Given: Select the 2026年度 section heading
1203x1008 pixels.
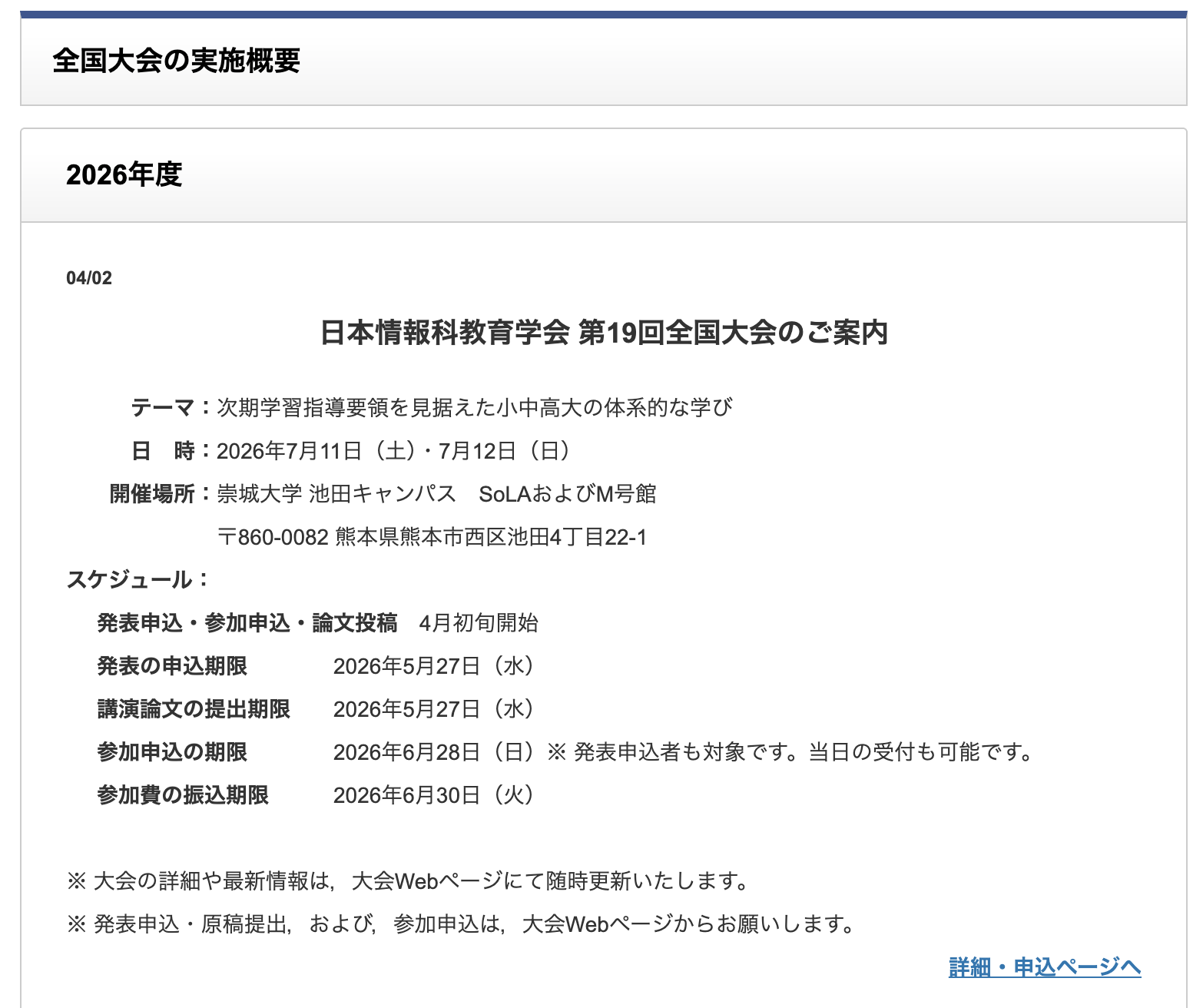Looking at the screenshot, I should (x=124, y=174).
